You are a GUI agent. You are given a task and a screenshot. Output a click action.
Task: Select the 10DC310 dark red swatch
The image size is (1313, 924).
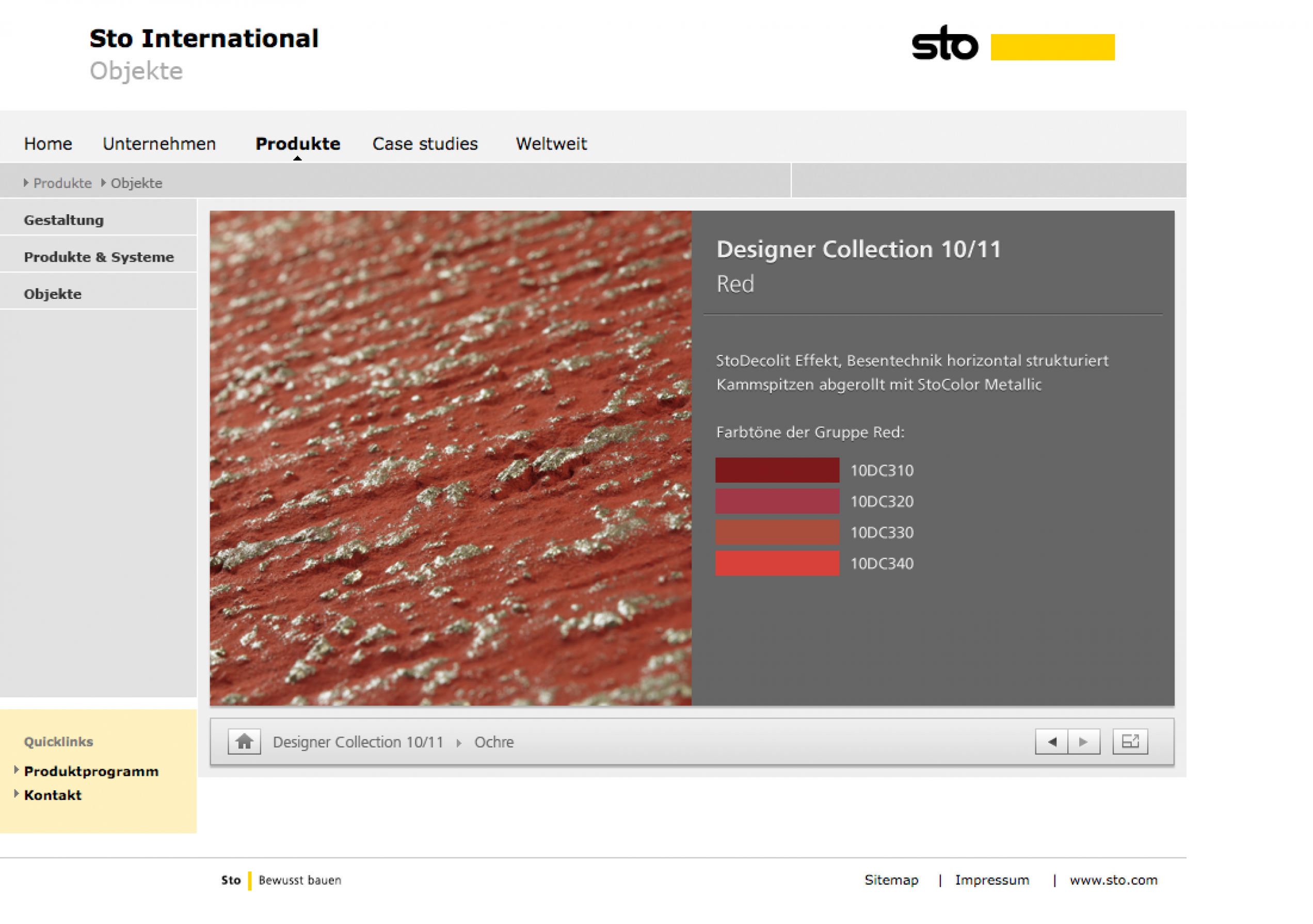coord(777,470)
